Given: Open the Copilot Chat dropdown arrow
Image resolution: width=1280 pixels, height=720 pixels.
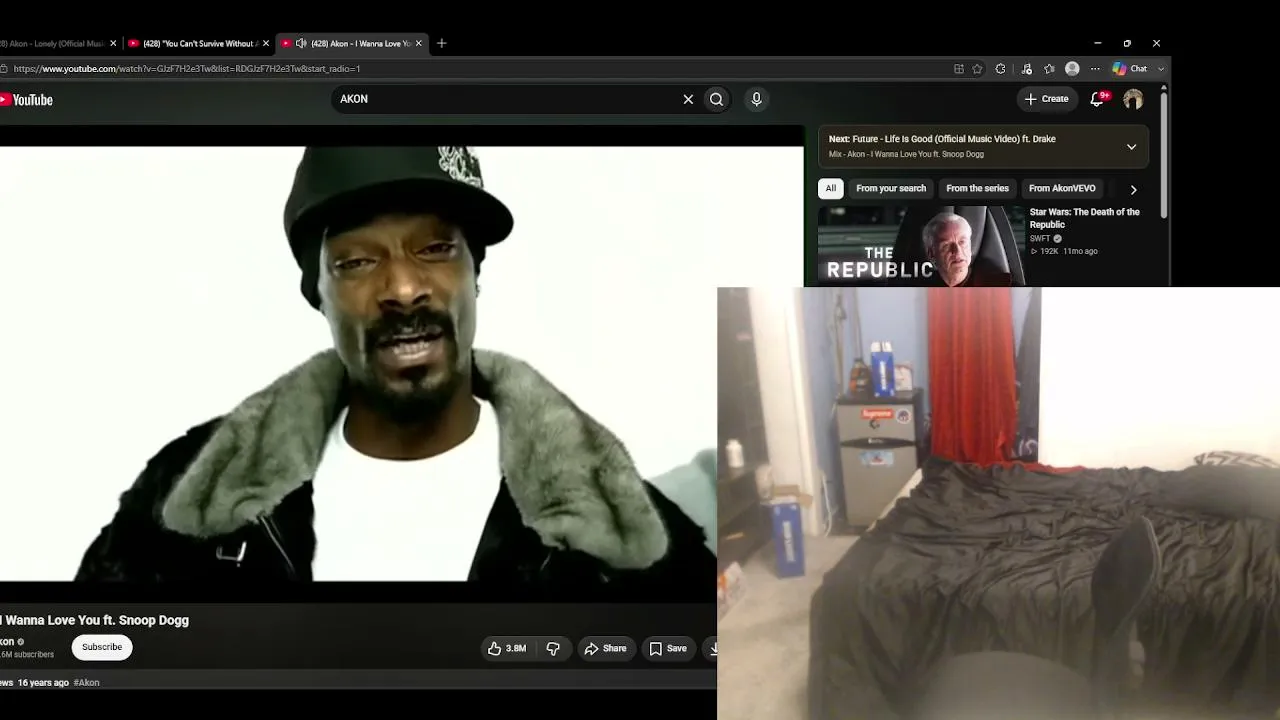Looking at the screenshot, I should 1160,69.
